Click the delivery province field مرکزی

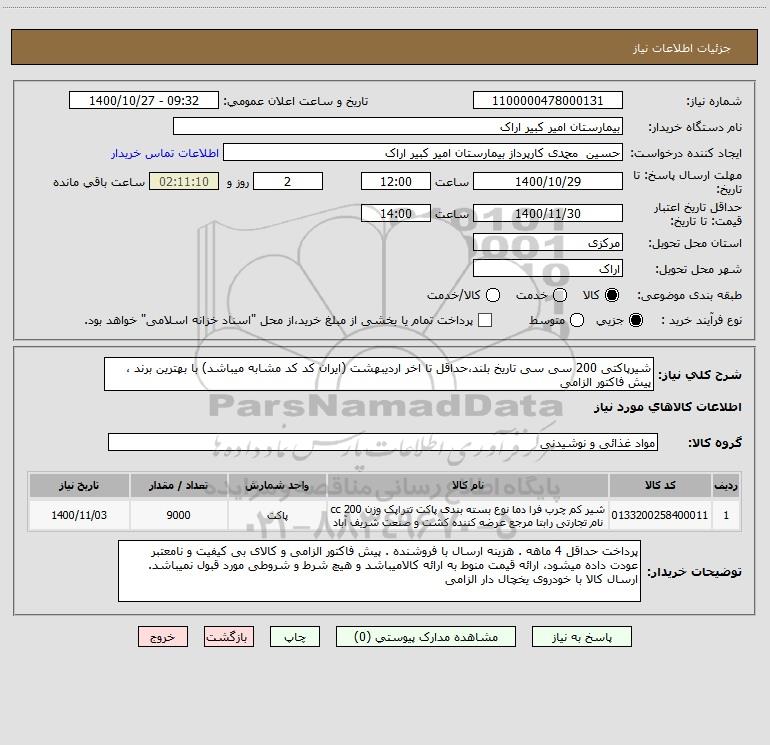(x=548, y=243)
